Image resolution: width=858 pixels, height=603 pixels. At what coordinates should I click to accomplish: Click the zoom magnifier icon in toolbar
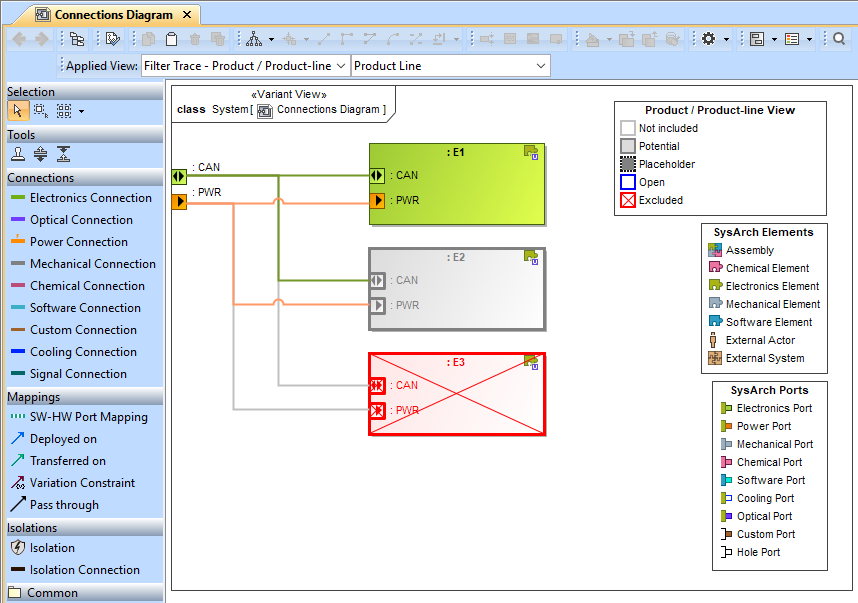(x=839, y=39)
